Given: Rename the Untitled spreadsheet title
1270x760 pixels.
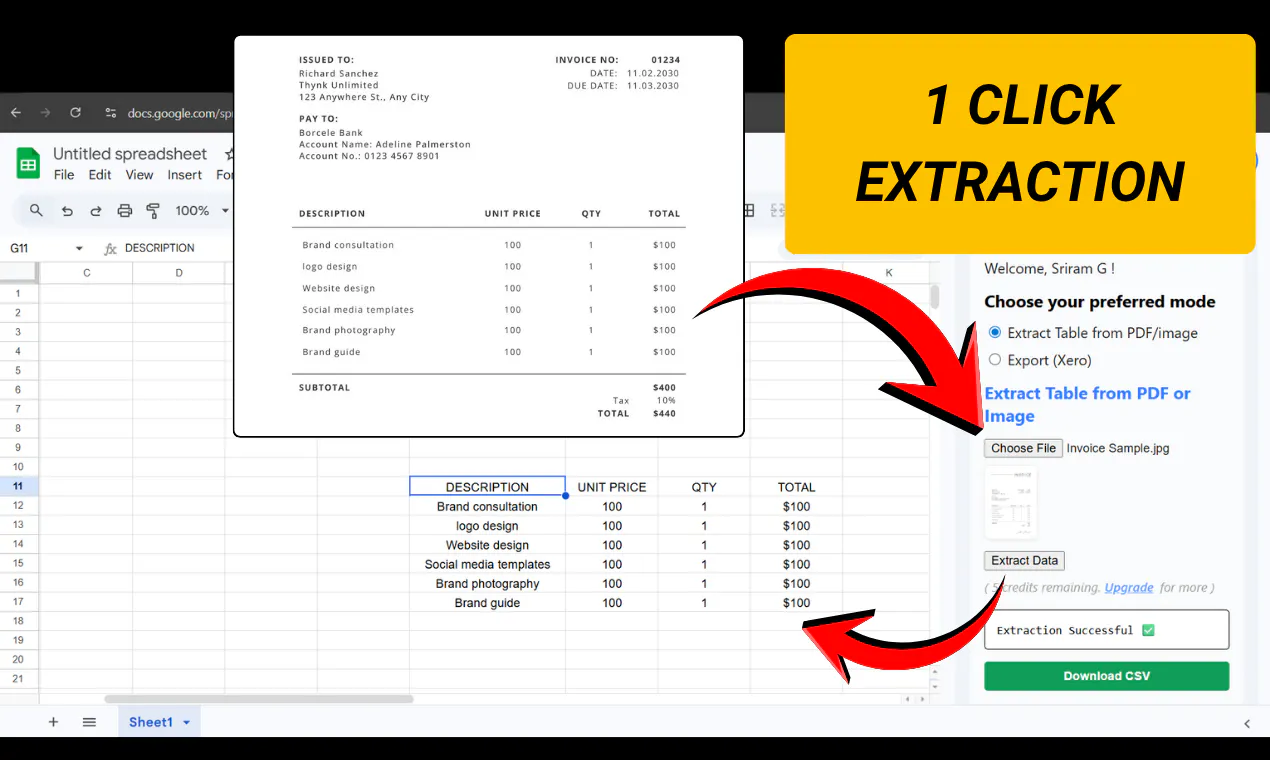Looking at the screenshot, I should point(130,153).
